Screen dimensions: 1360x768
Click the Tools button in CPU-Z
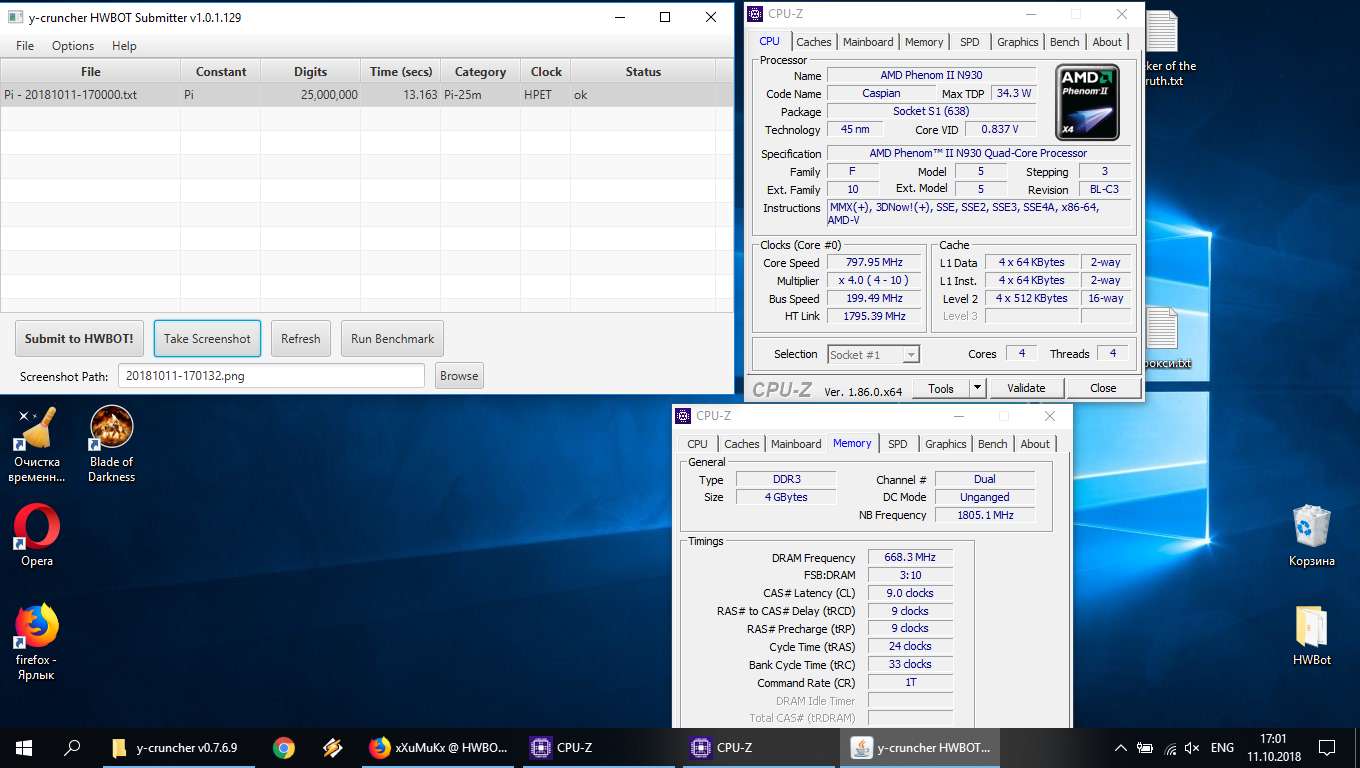click(x=940, y=389)
